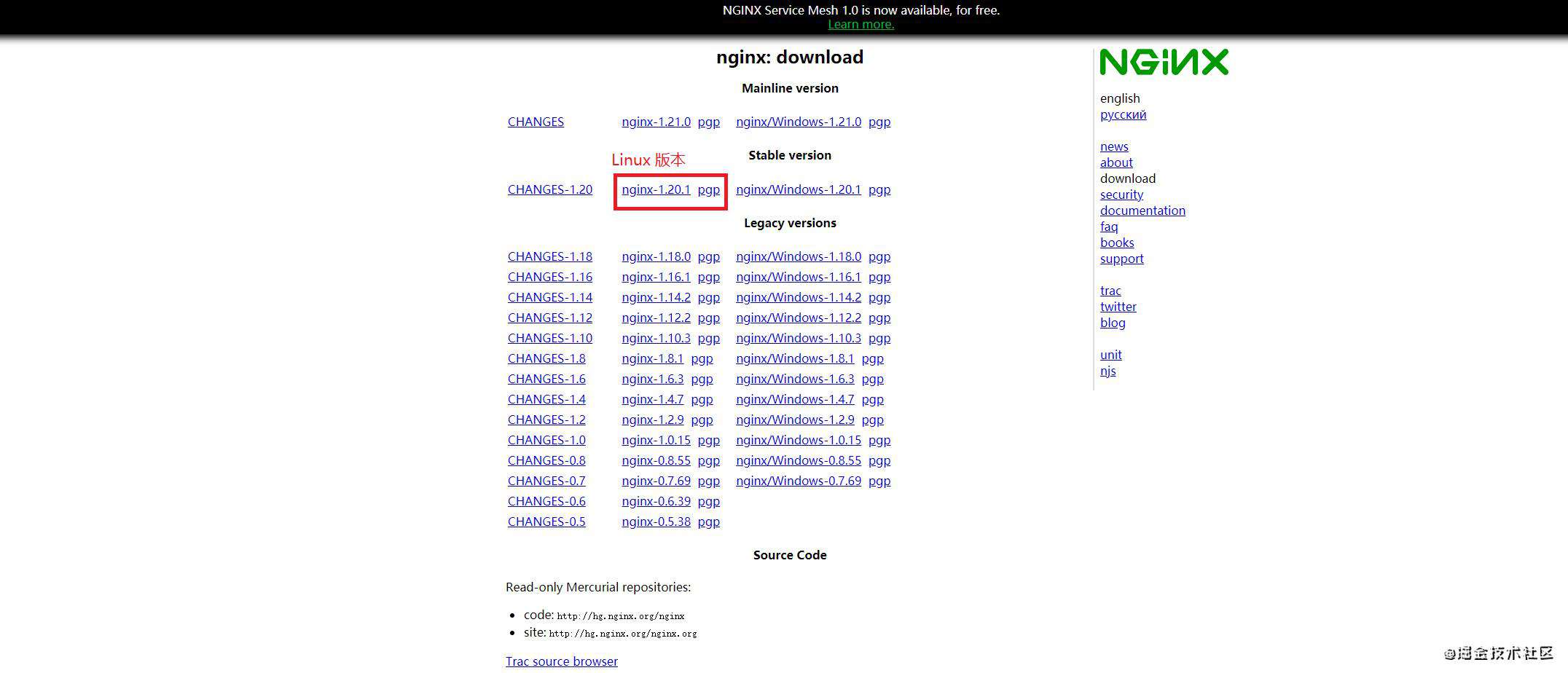The height and width of the screenshot is (673, 1568).
Task: Open CHANGES-1.16 link
Action: 550,277
